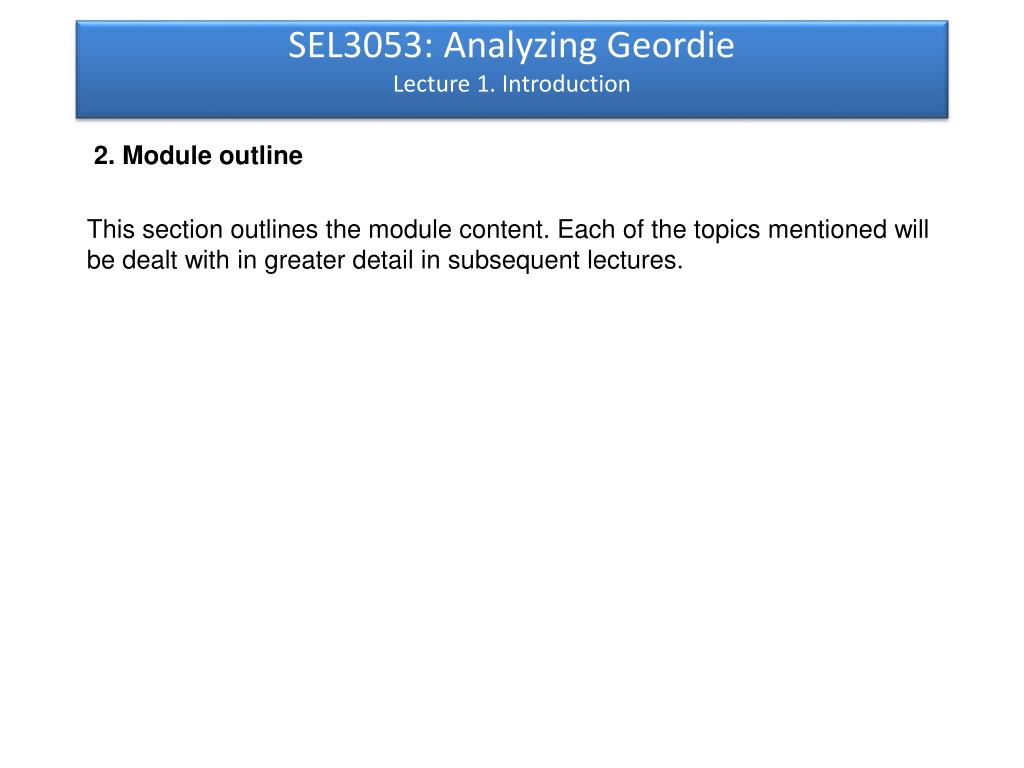
Task: Click the 'SEL3053: Analyzing Geordie' slide title
Action: [511, 46]
